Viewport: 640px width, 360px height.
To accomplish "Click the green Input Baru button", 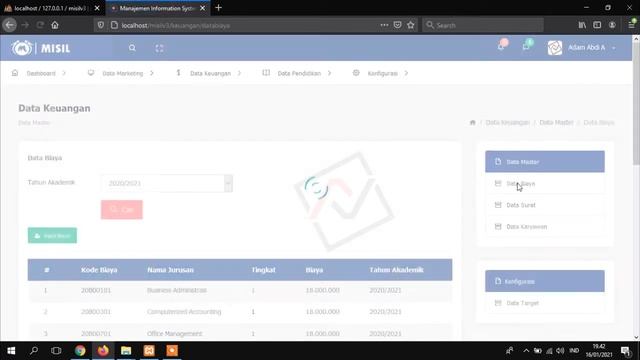I will (52, 236).
